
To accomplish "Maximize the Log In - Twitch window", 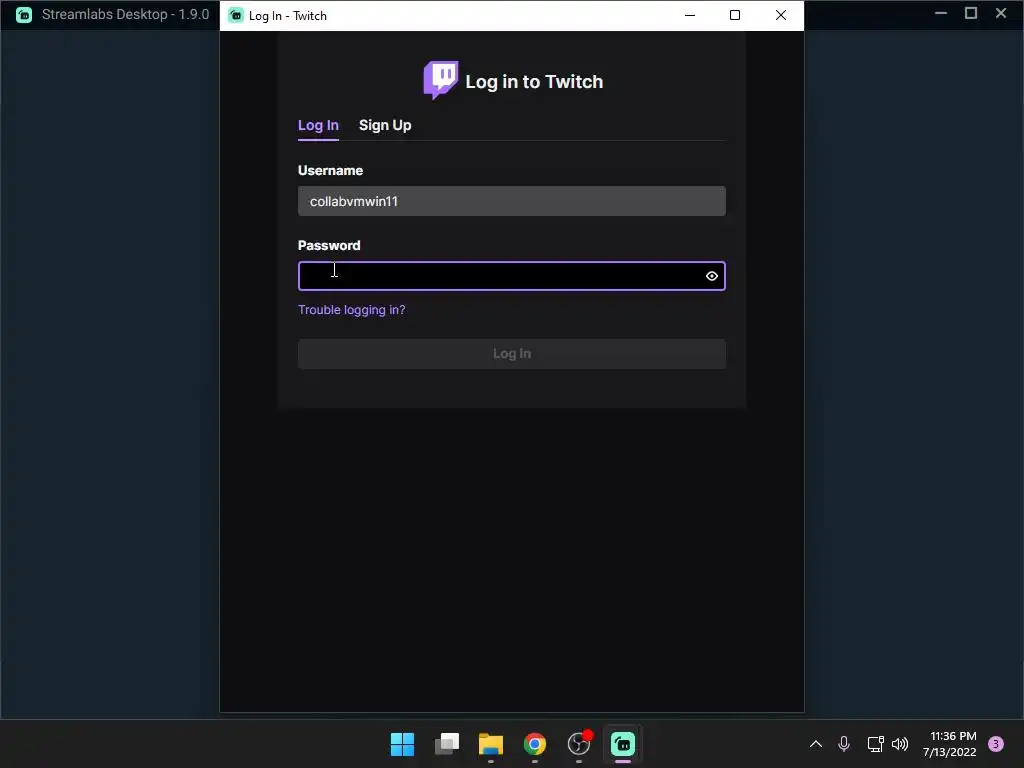I will tap(735, 15).
